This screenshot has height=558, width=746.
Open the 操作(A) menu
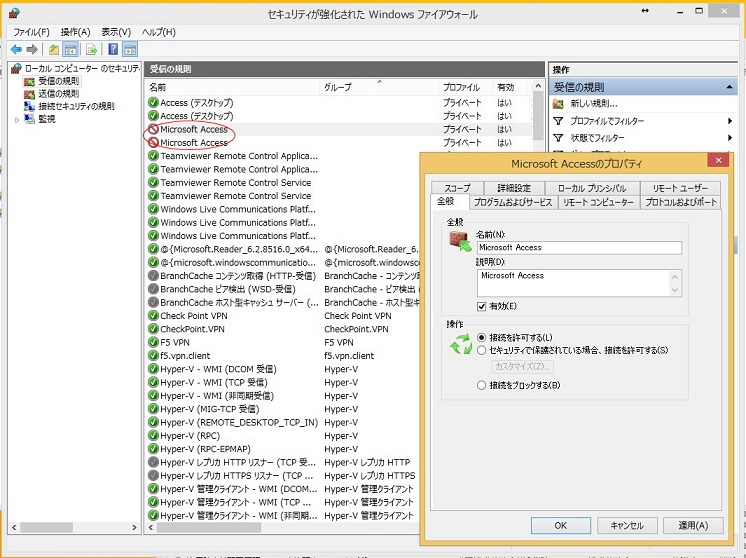click(x=75, y=32)
